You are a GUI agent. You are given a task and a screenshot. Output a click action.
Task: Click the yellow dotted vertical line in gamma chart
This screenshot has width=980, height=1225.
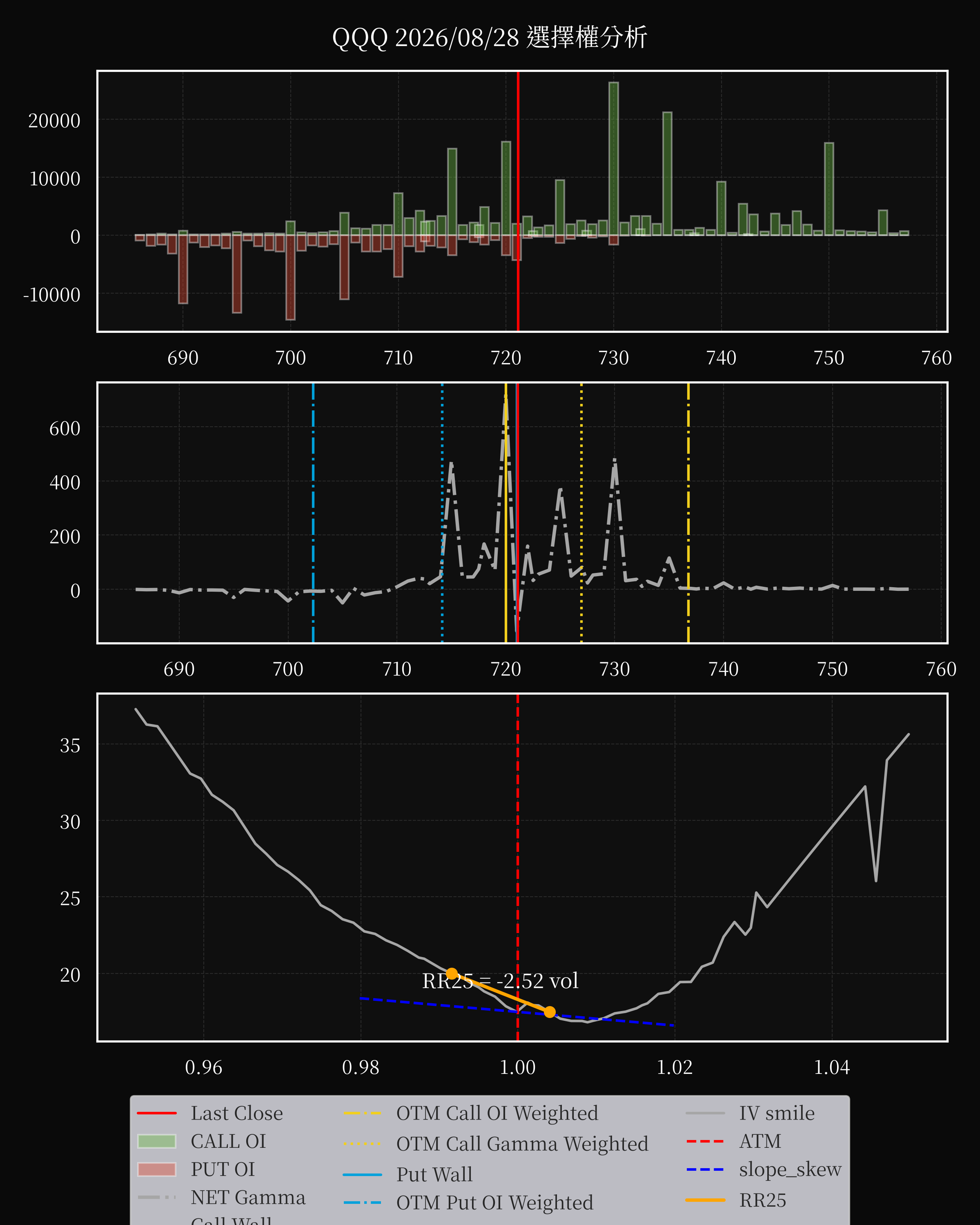pyautogui.click(x=581, y=512)
